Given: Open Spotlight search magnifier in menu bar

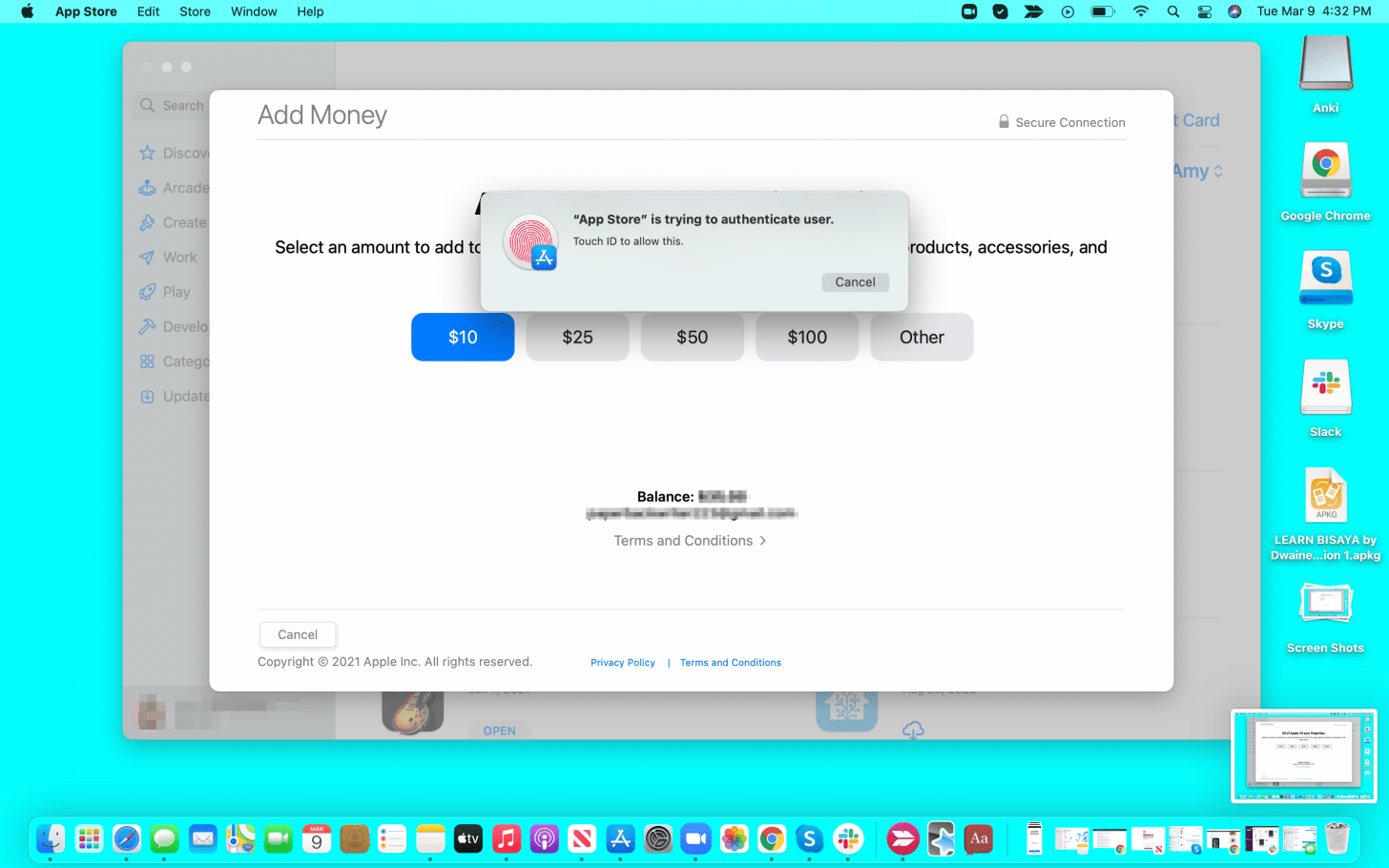Looking at the screenshot, I should click(x=1173, y=11).
